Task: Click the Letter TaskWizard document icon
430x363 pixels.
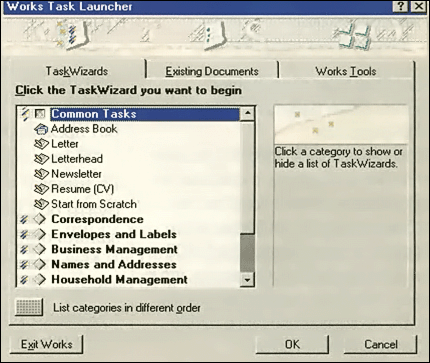Action: pos(41,144)
